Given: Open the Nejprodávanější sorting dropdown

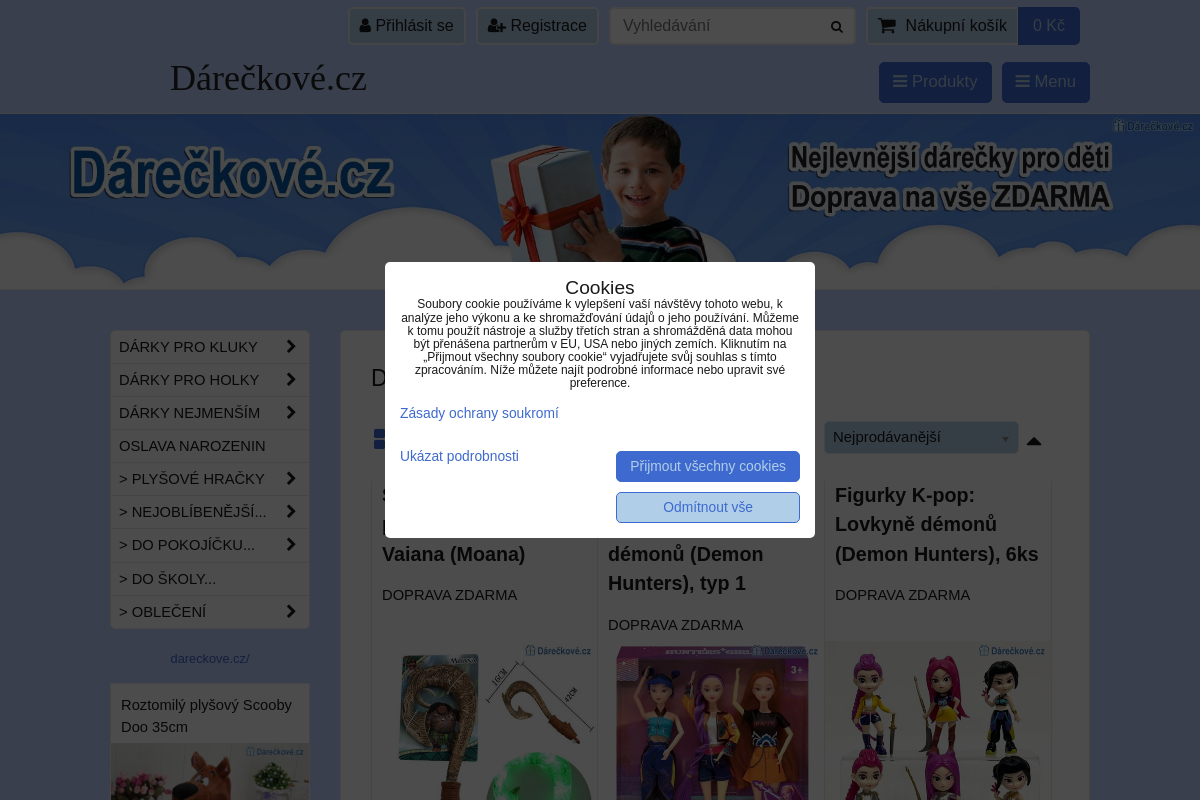Looking at the screenshot, I should pyautogui.click(x=921, y=437).
